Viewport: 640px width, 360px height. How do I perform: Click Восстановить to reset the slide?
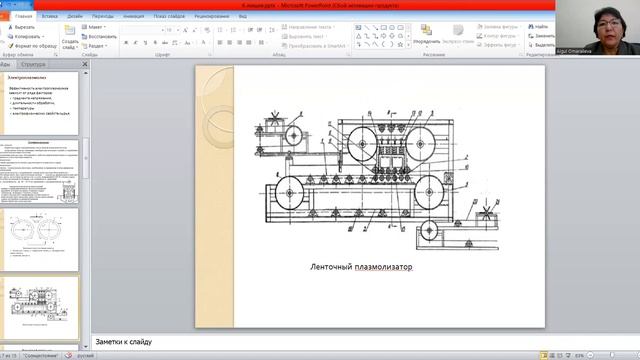[99, 36]
